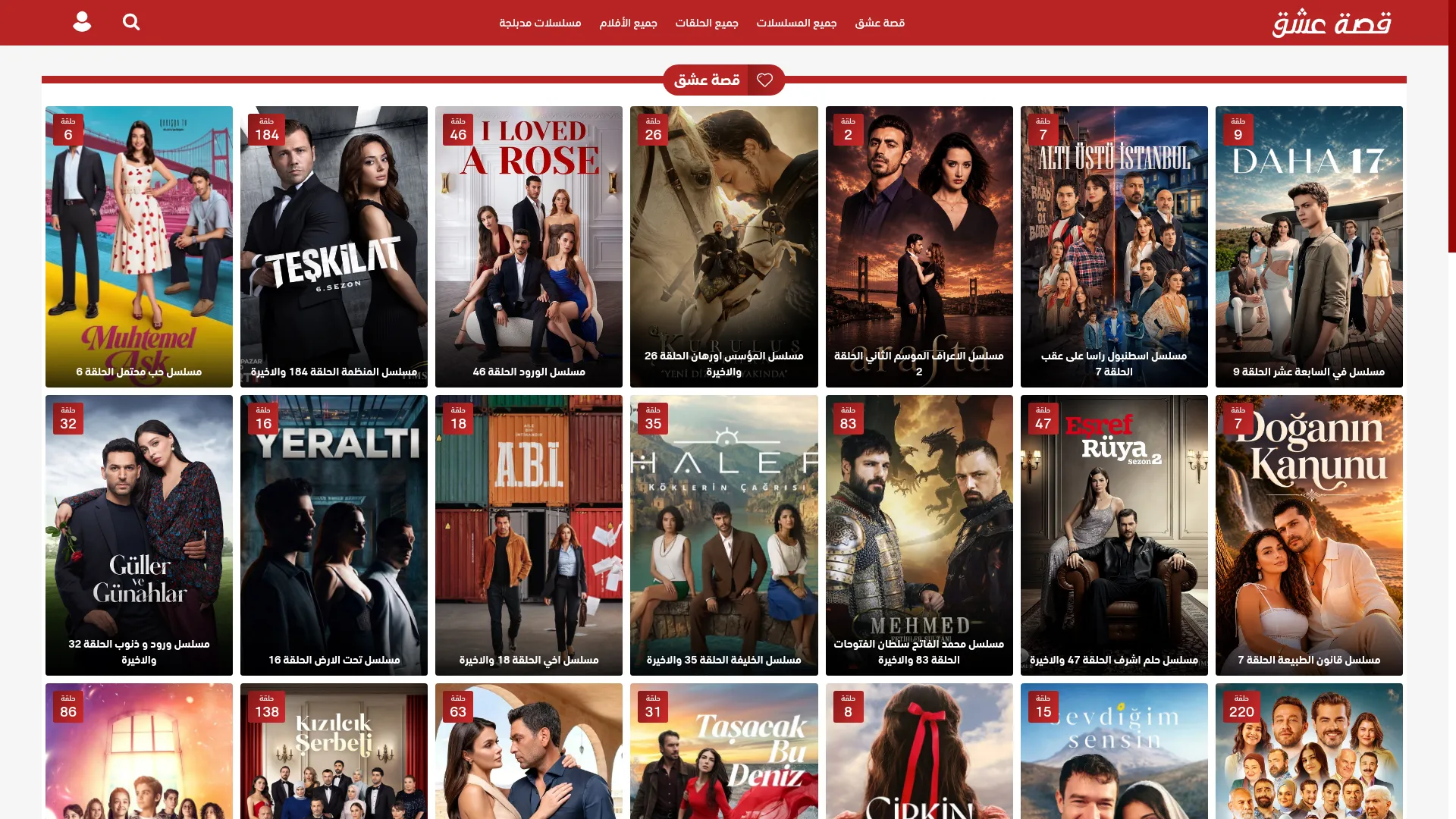
Task: Open the search icon in the header
Action: (131, 23)
